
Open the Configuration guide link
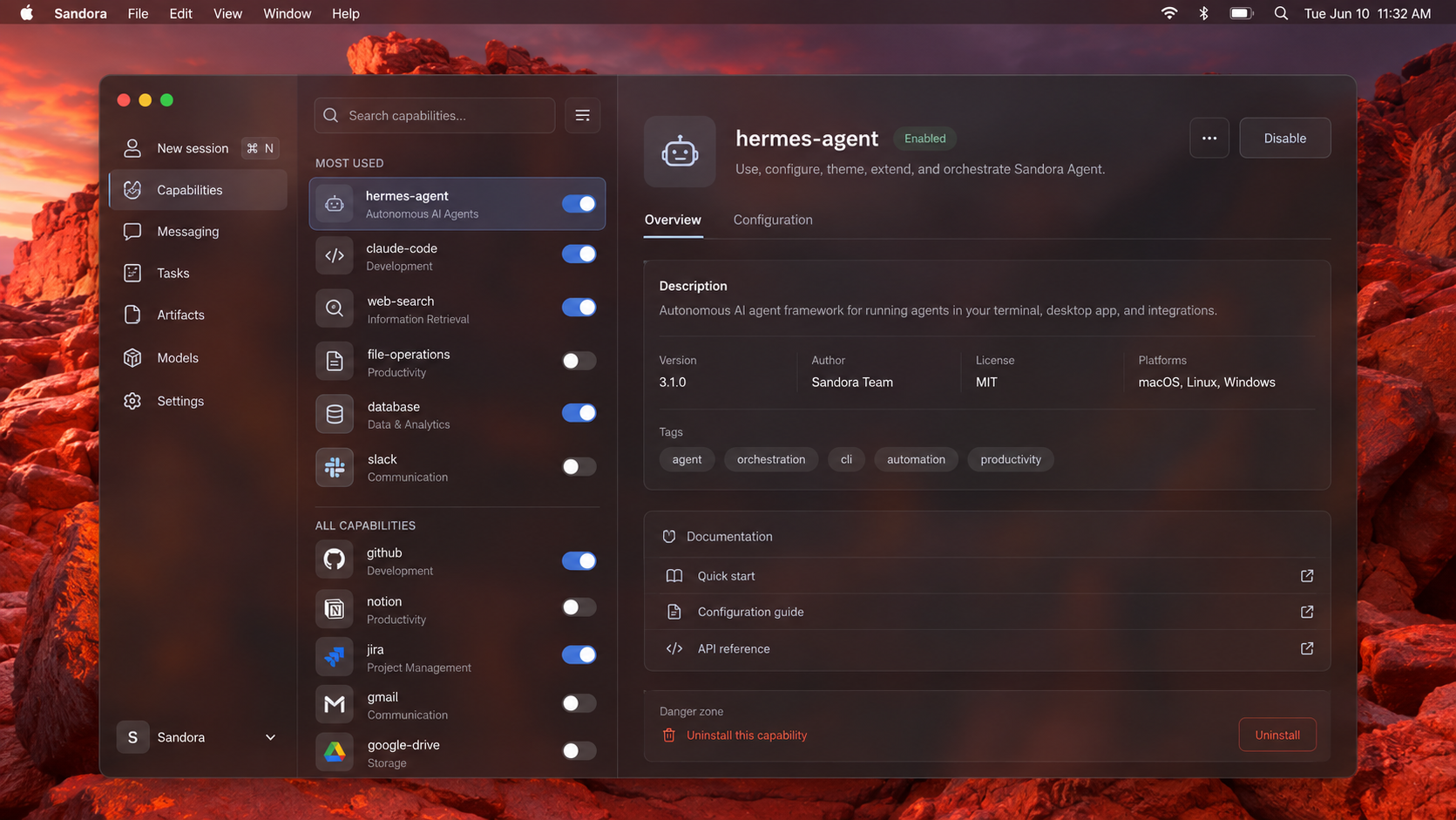(987, 612)
